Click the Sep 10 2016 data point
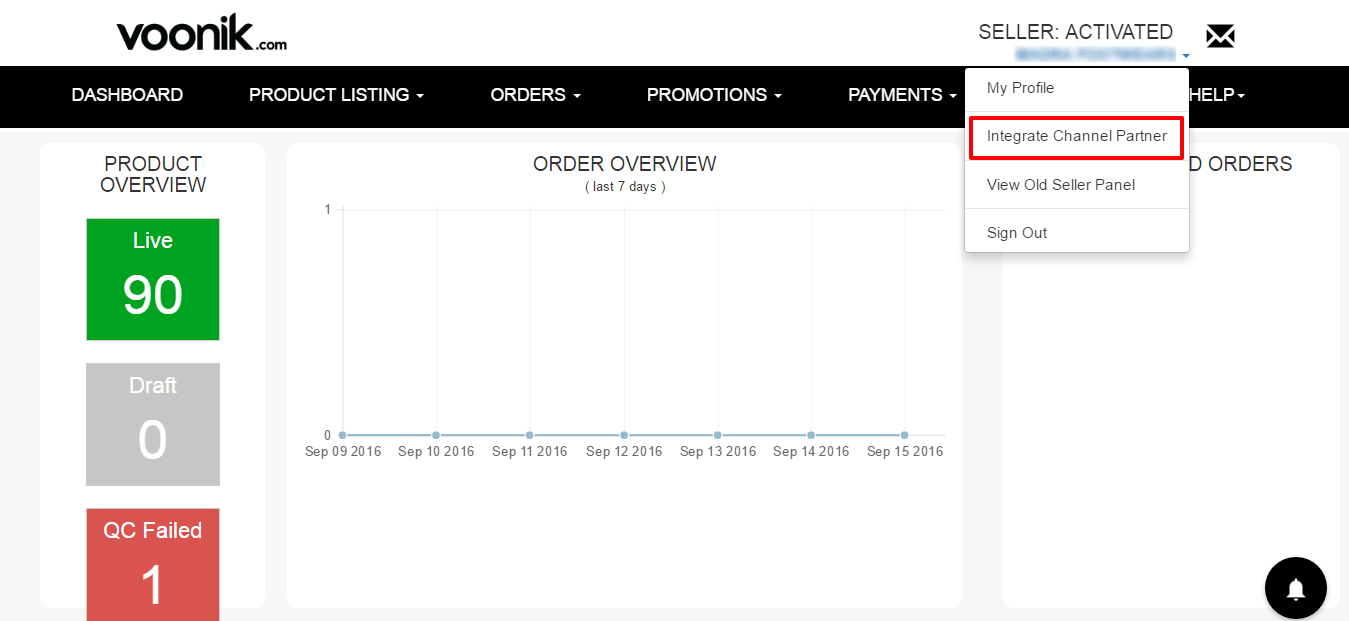Screen dimensions: 1349x621 coord(436,435)
